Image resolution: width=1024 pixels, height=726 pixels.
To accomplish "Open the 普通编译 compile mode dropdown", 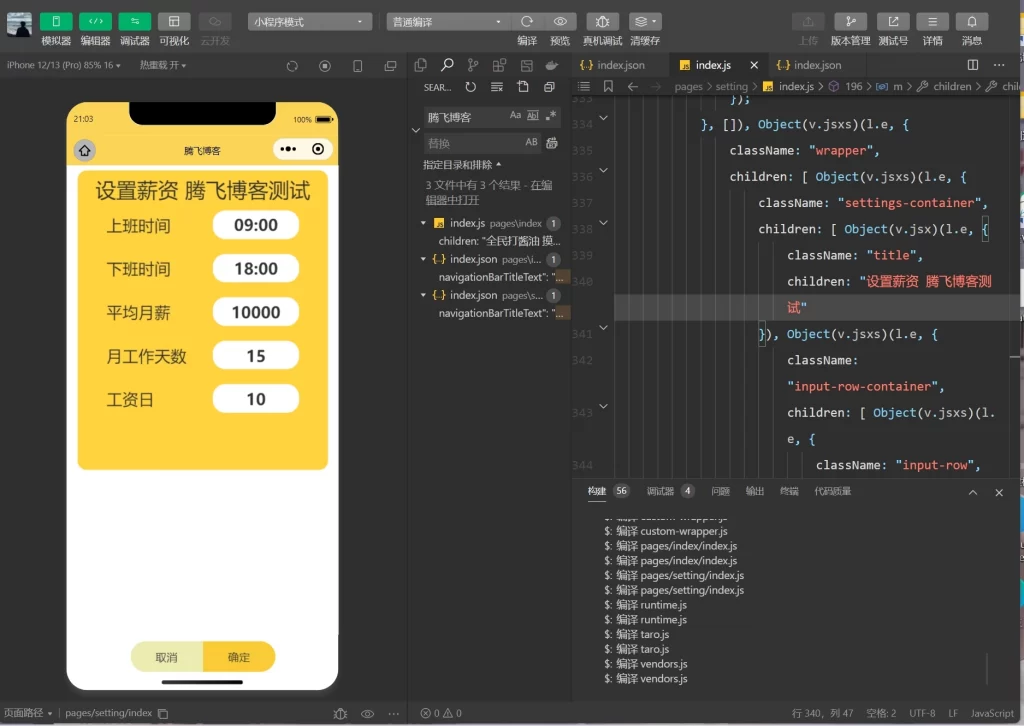I will (443, 20).
